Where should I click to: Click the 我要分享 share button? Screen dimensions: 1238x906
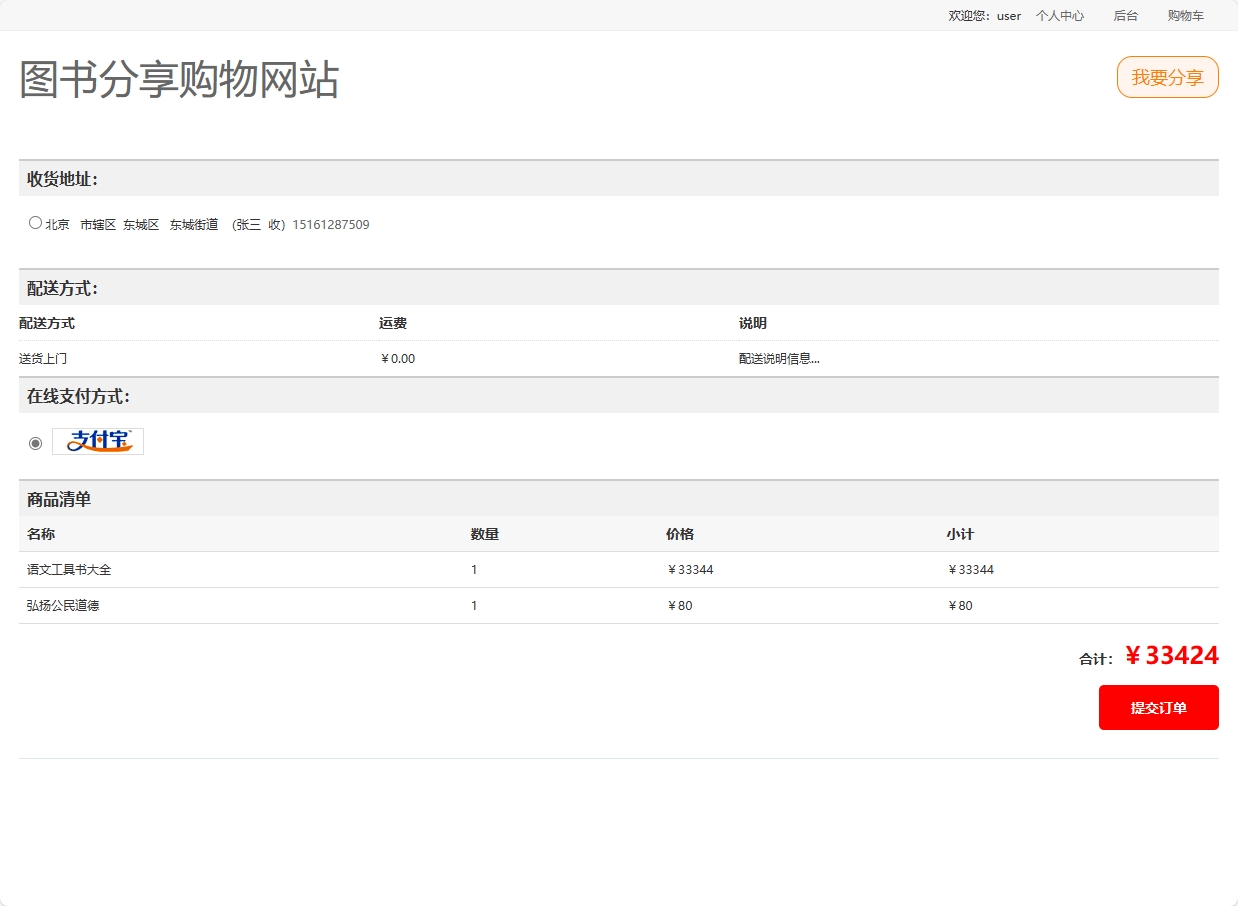click(1167, 77)
